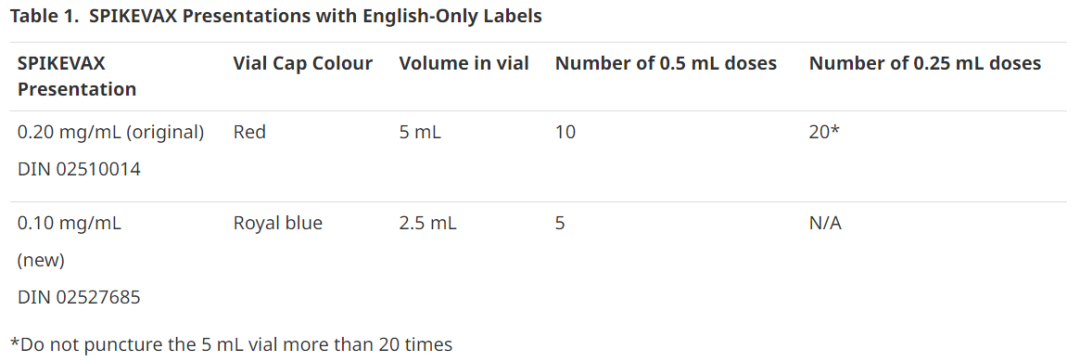Click the Royal blue cap colour cell
The image size is (1080, 362).
(x=278, y=224)
